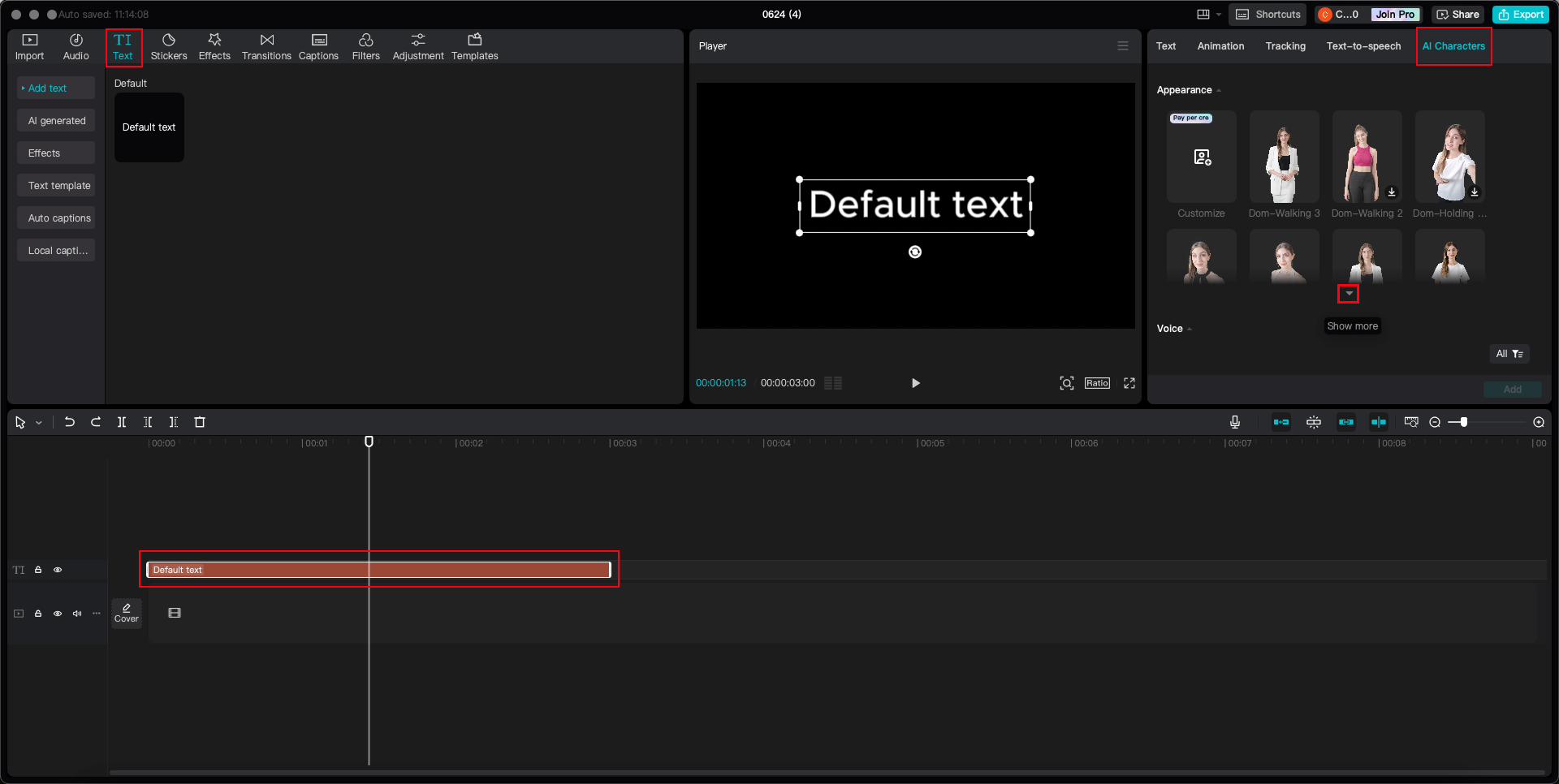Zoom in the timeline with plus icon
This screenshot has height=784, width=1559.
1539,422
